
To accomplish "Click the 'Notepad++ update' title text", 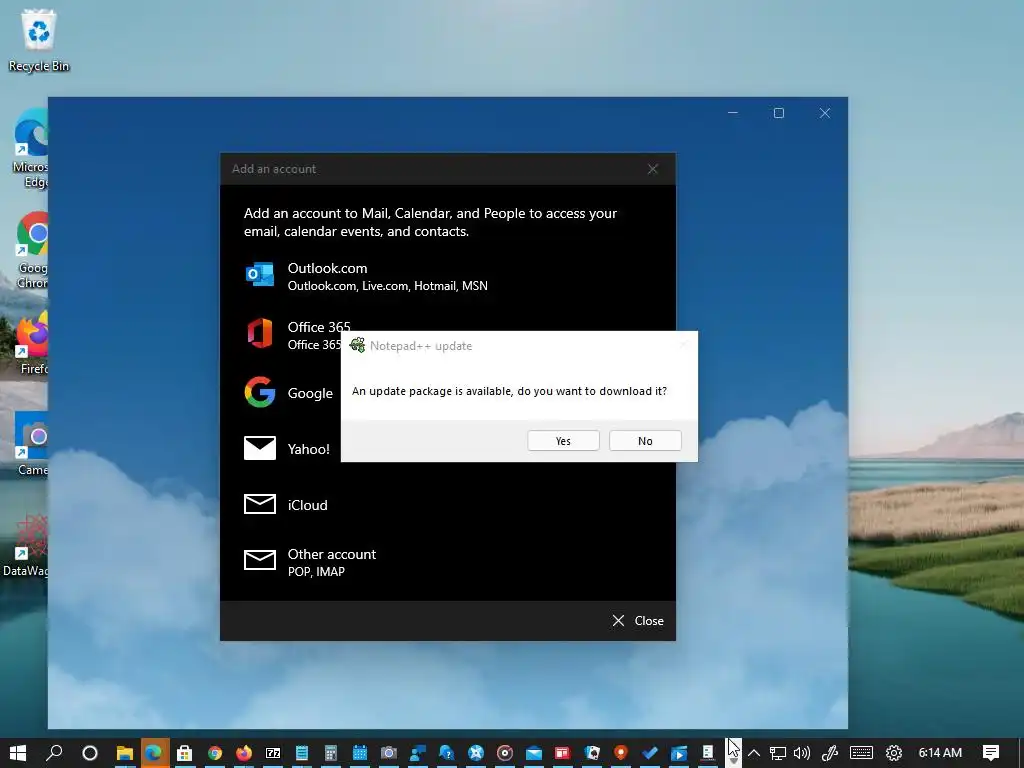I will [x=421, y=346].
